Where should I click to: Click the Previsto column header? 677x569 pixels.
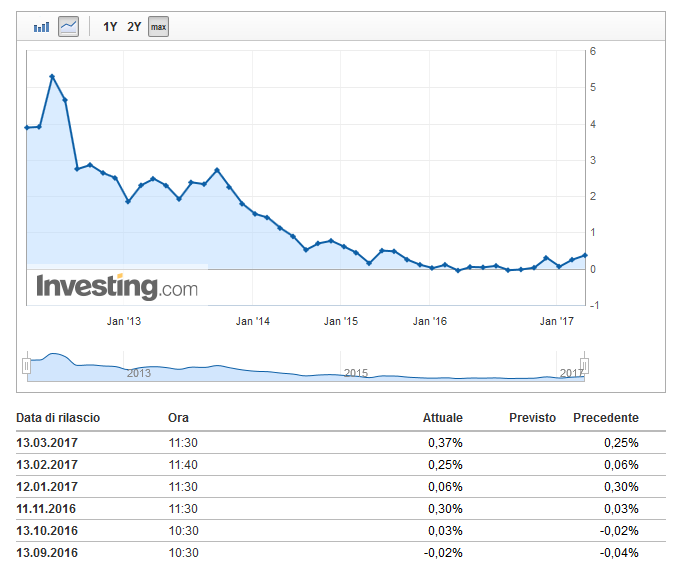click(532, 418)
